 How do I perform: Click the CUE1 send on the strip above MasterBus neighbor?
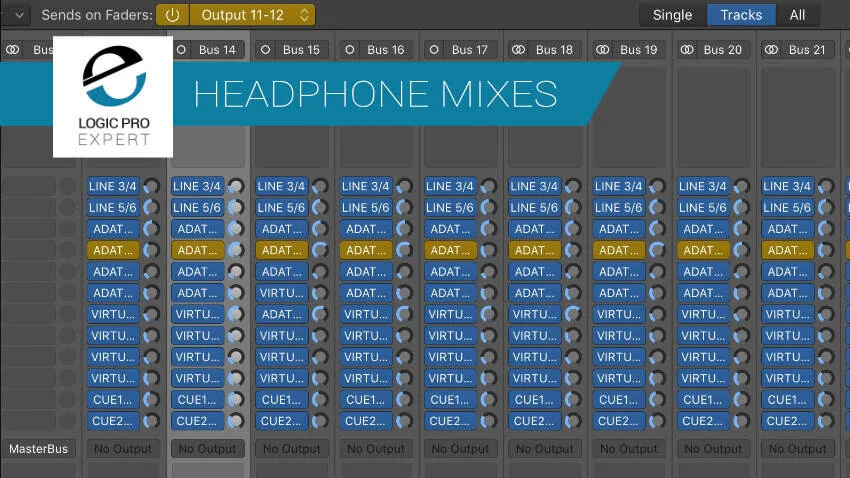[113, 400]
